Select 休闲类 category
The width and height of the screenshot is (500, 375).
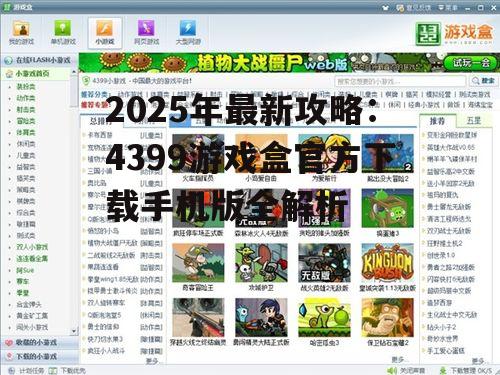coord(26,144)
